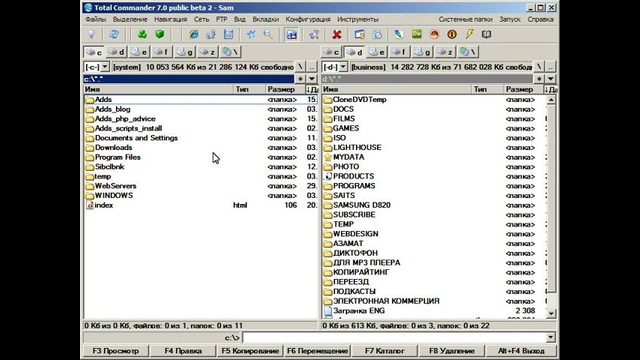Click the green picture toolbar icon
Viewport: 640px width, 360px height.
coord(417,34)
